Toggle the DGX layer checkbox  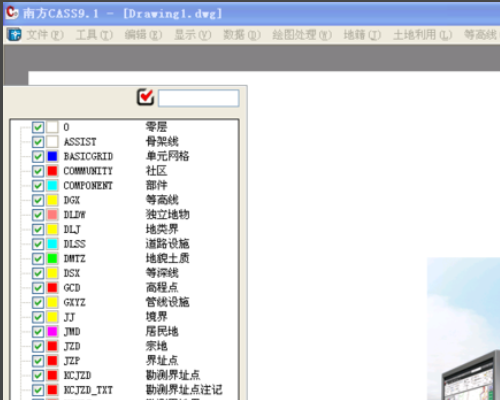coord(38,200)
